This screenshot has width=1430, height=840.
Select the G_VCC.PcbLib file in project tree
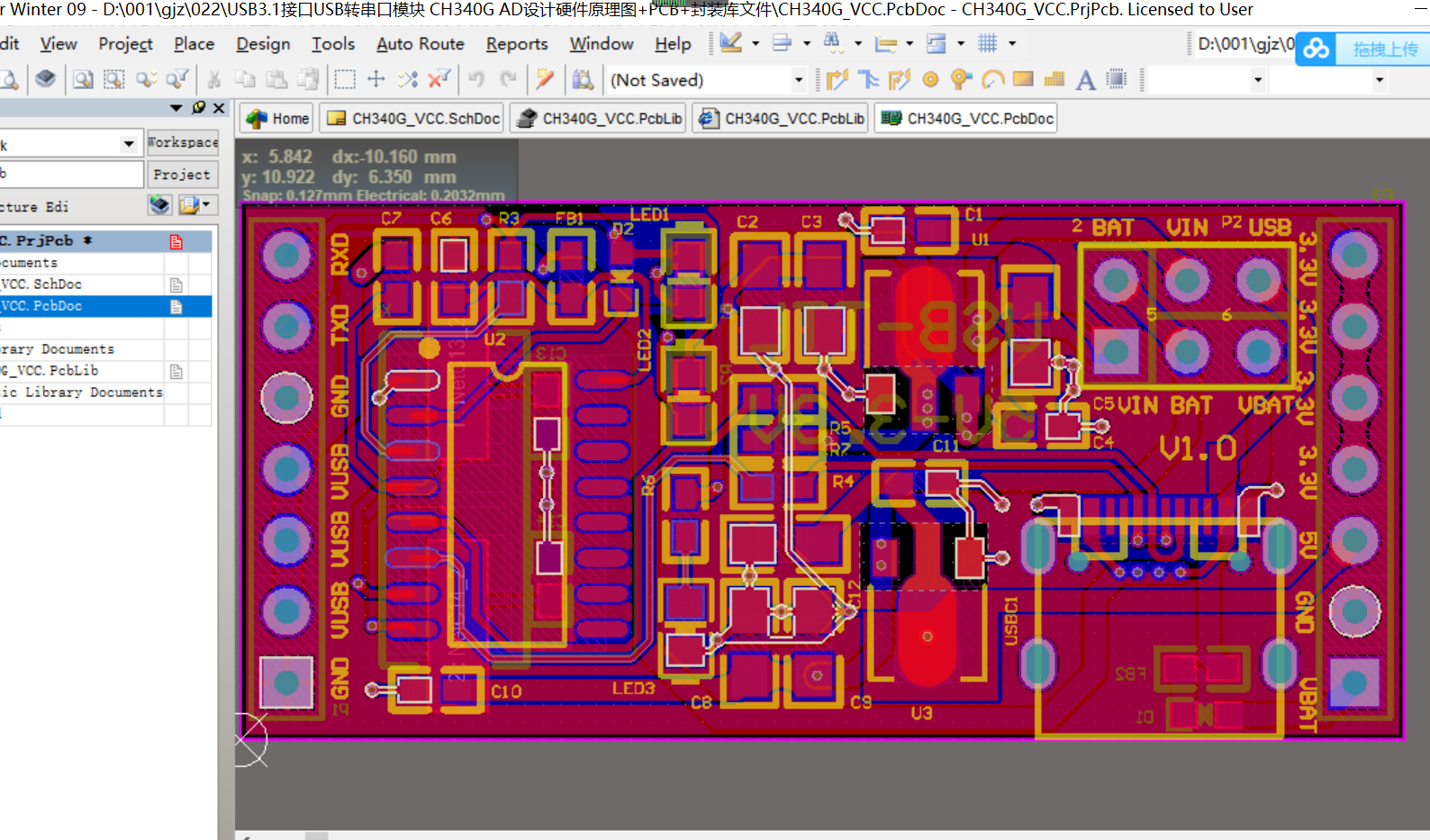(105, 371)
